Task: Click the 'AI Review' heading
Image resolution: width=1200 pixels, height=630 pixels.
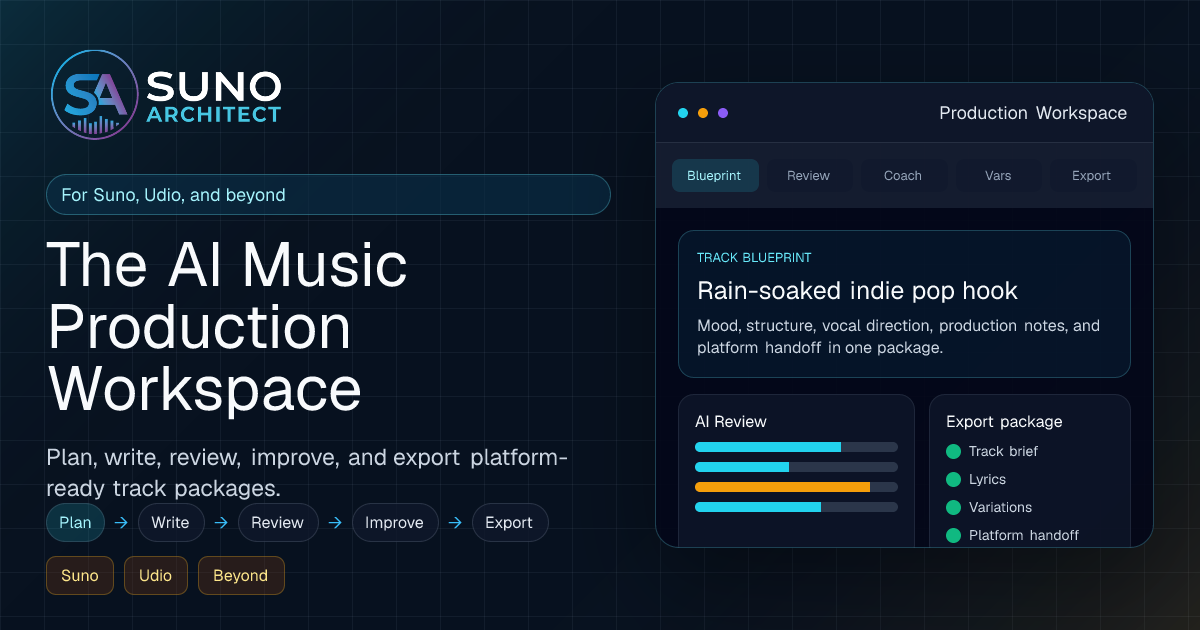Action: 731,422
